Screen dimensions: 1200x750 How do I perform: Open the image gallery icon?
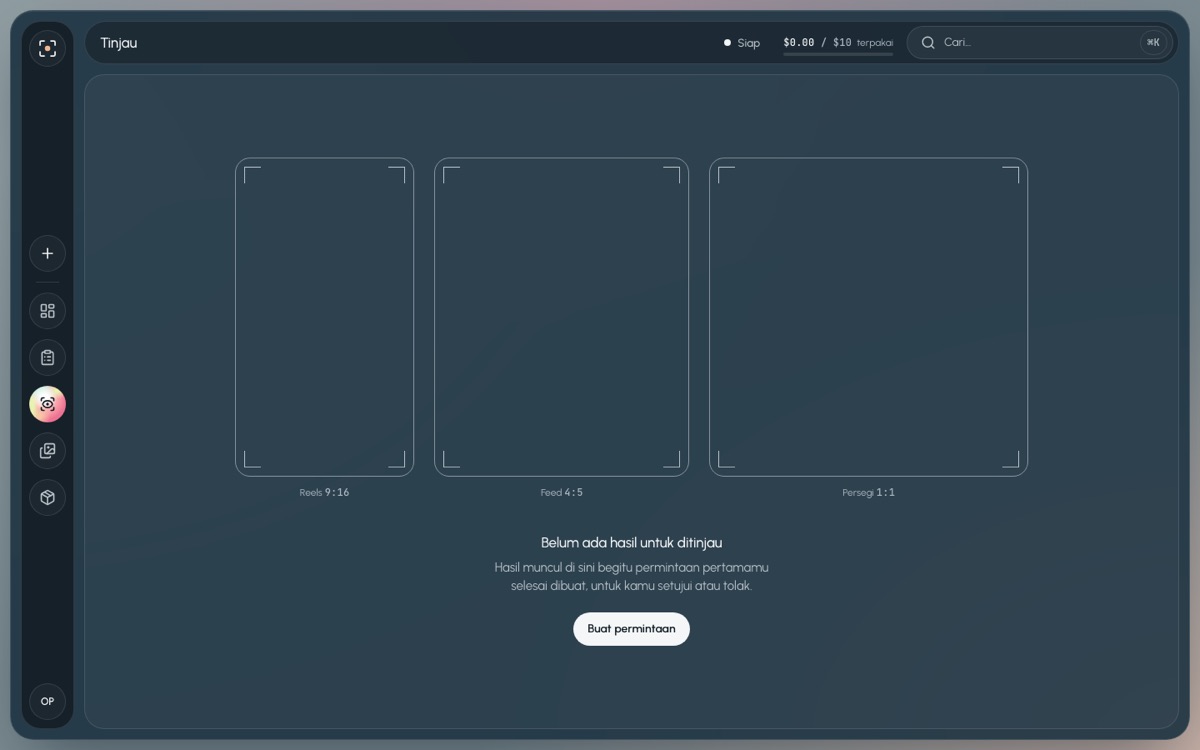(x=47, y=451)
